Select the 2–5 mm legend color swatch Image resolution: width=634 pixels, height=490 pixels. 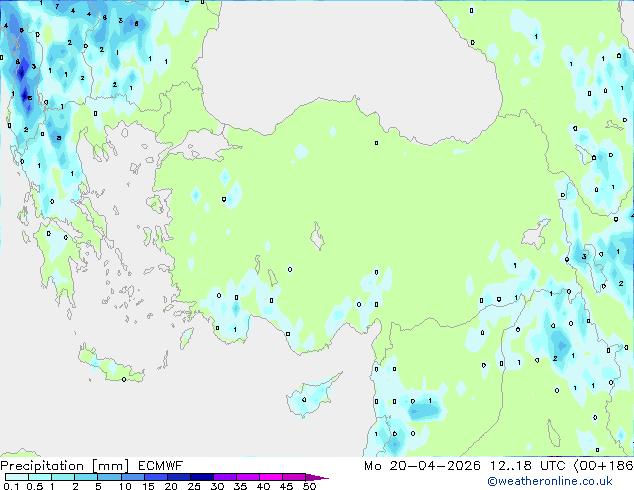tap(86, 477)
